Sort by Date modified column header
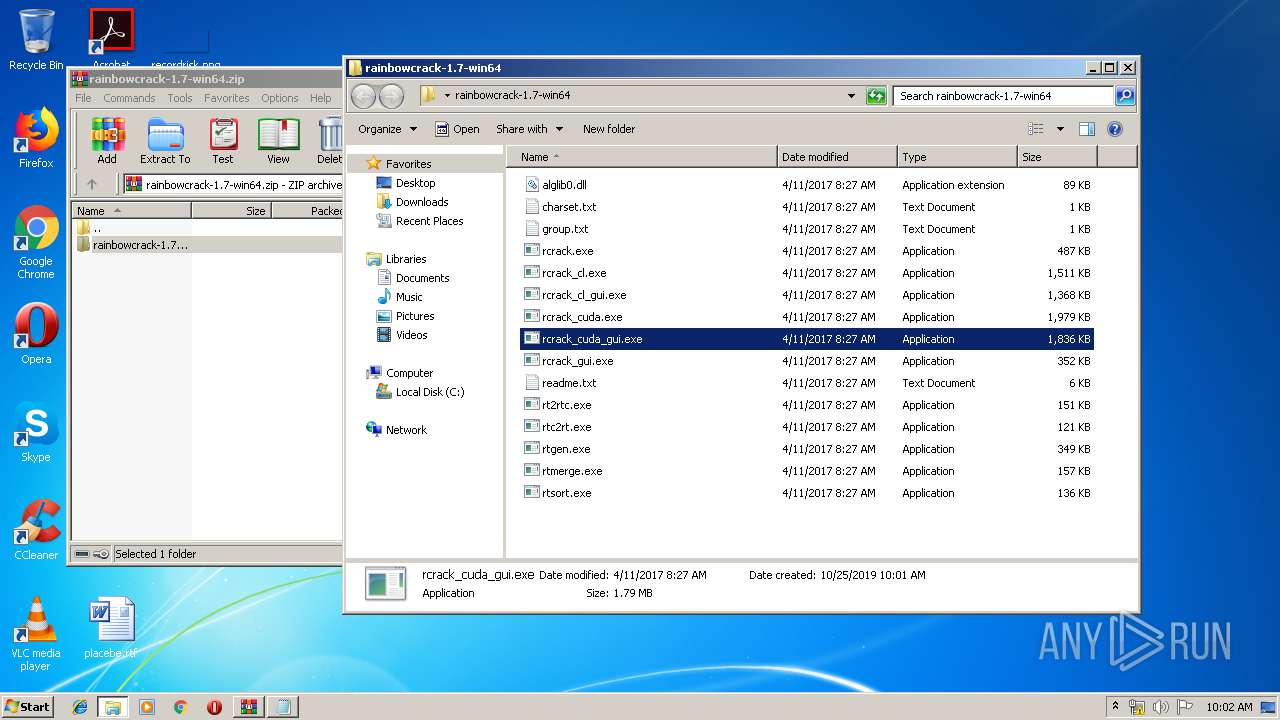1280x720 pixels. (x=837, y=157)
